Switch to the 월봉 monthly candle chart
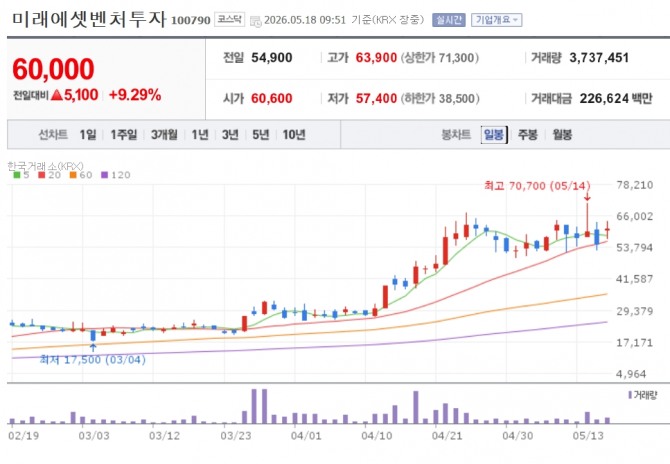The height and width of the screenshot is (464, 670). (x=562, y=135)
